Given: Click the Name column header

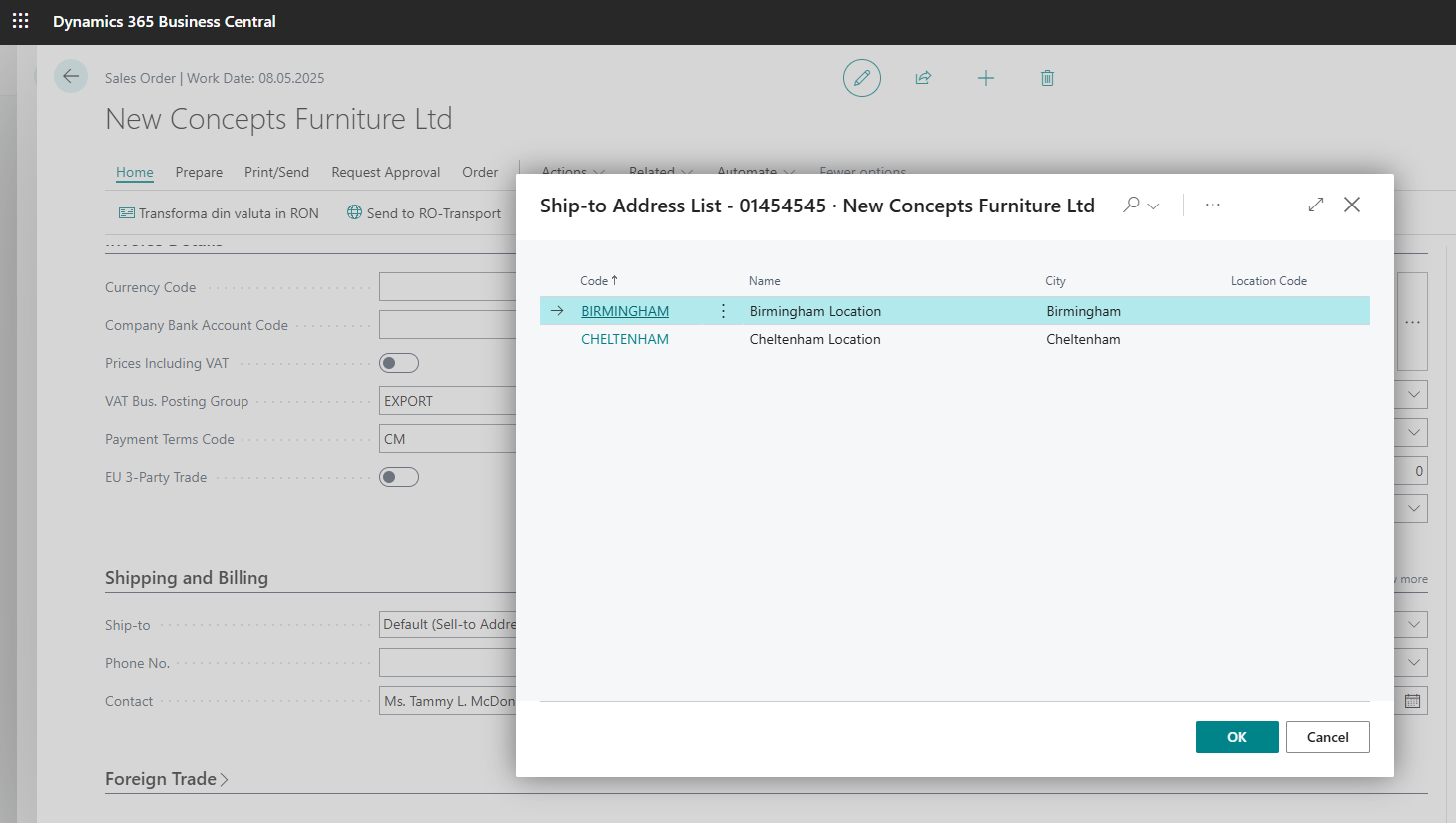Looking at the screenshot, I should pyautogui.click(x=765, y=281).
